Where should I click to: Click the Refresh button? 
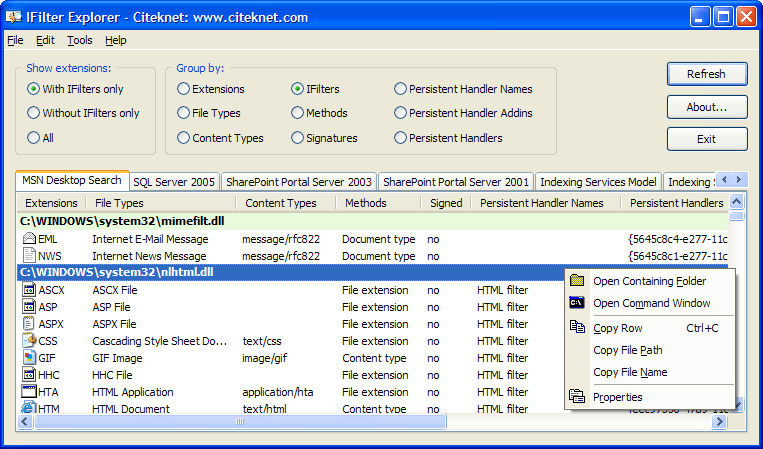pyautogui.click(x=707, y=74)
